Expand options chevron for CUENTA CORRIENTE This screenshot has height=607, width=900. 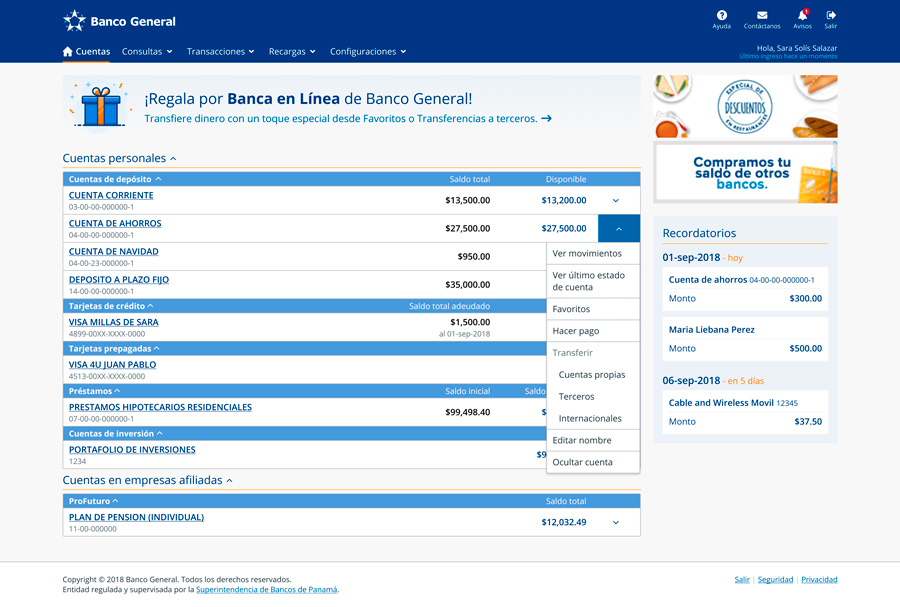pyautogui.click(x=616, y=201)
